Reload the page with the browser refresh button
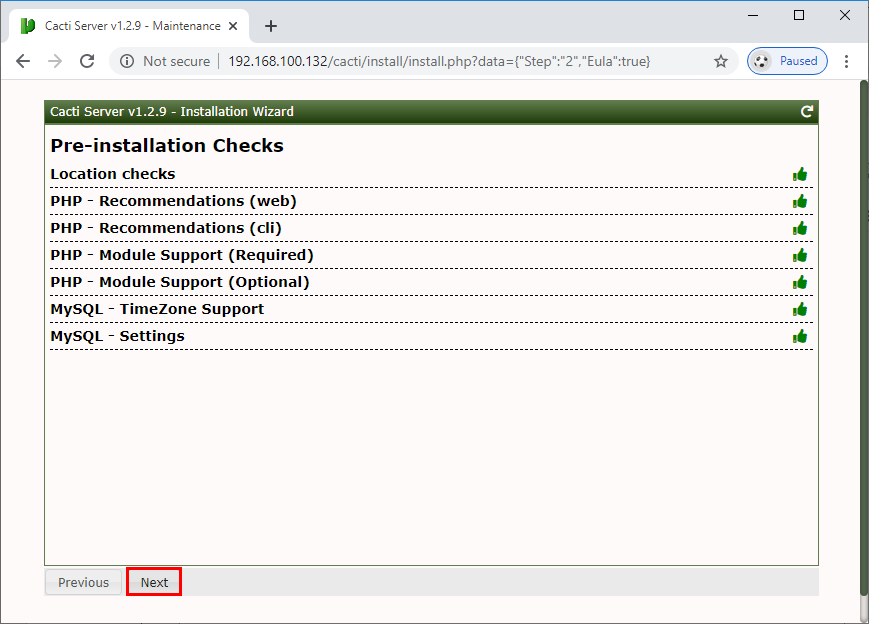Viewport: 869px width, 624px height. click(x=87, y=61)
